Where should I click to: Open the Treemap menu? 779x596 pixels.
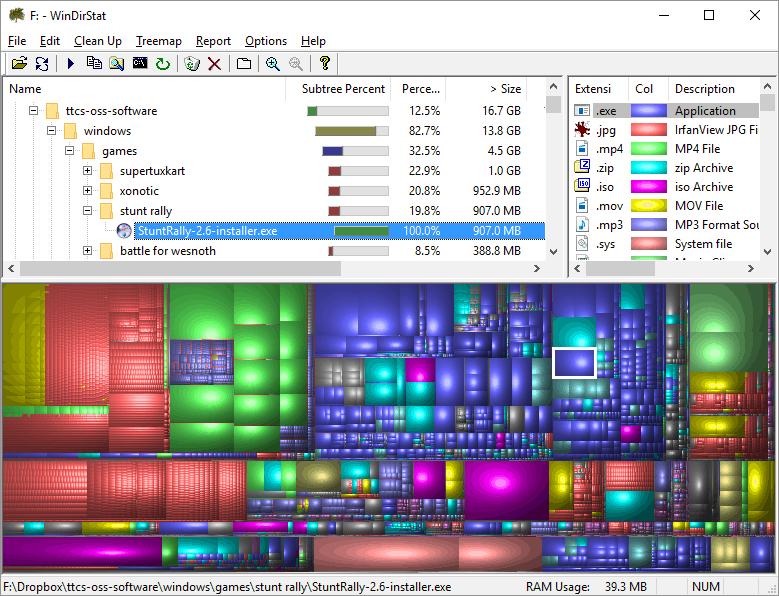click(158, 41)
